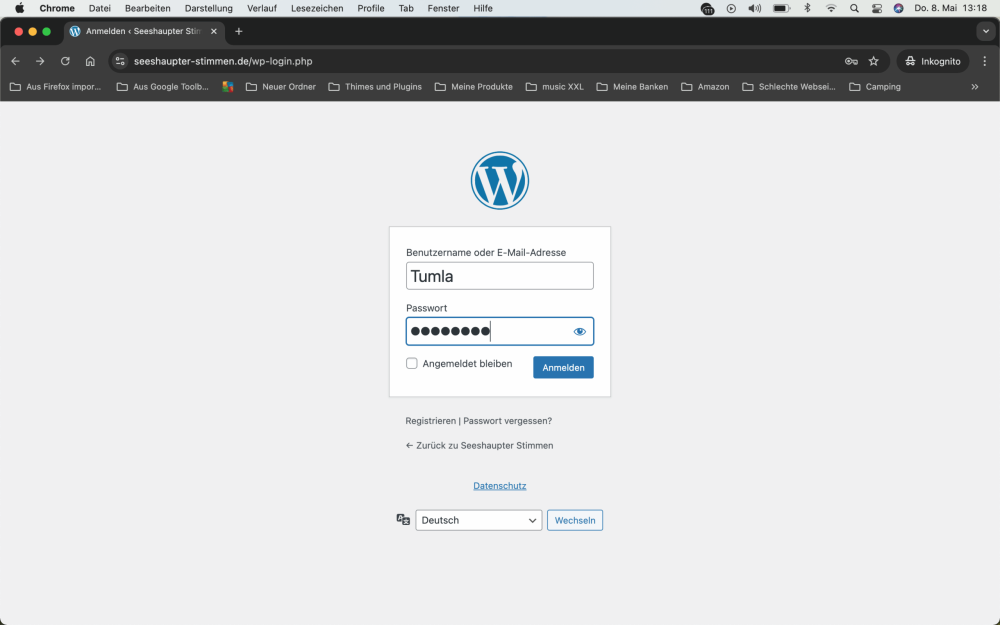Open the Schlechte Websei... bookmark folder
This screenshot has height=625, width=1000.
[x=789, y=87]
